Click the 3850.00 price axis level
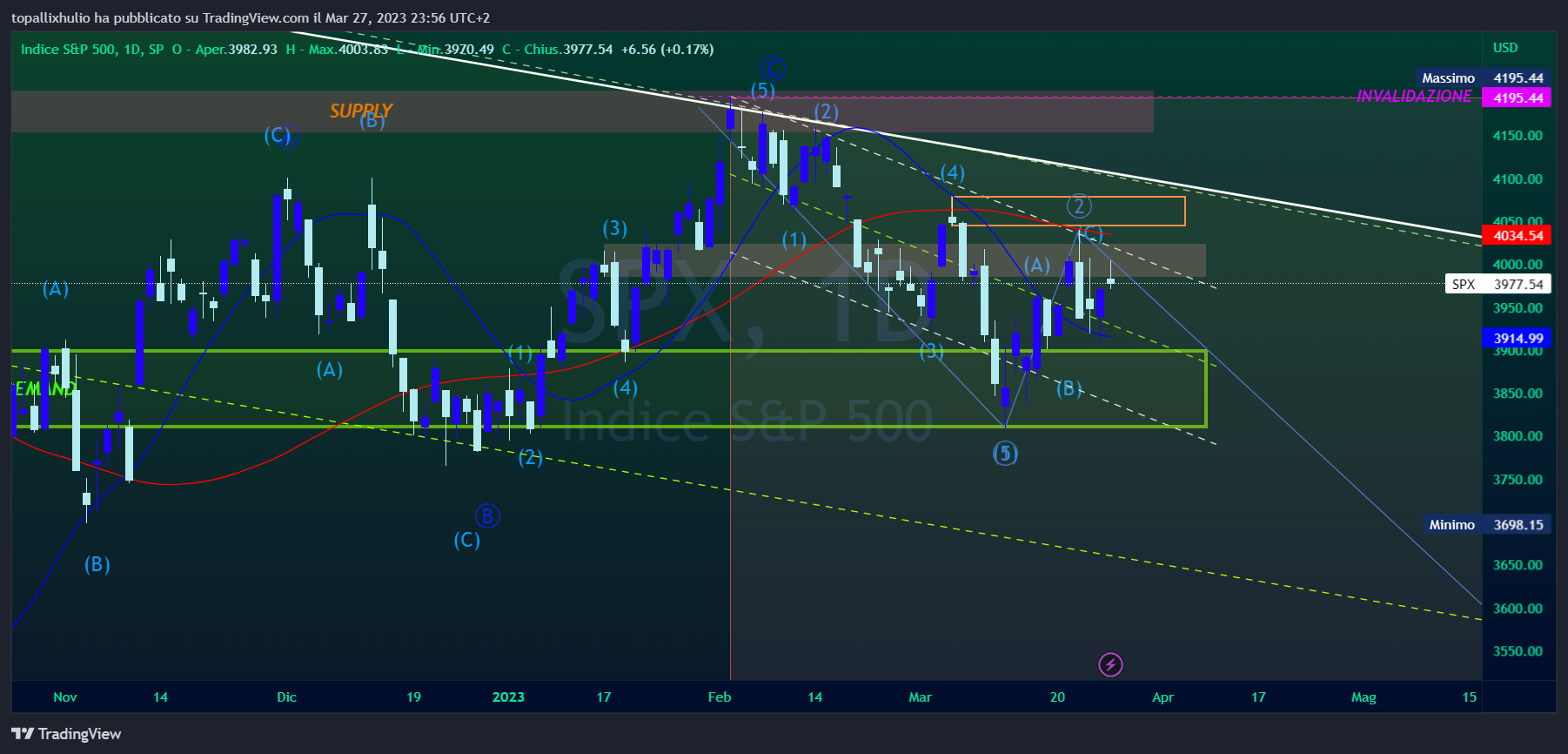The width and height of the screenshot is (1568, 754). [1518, 394]
